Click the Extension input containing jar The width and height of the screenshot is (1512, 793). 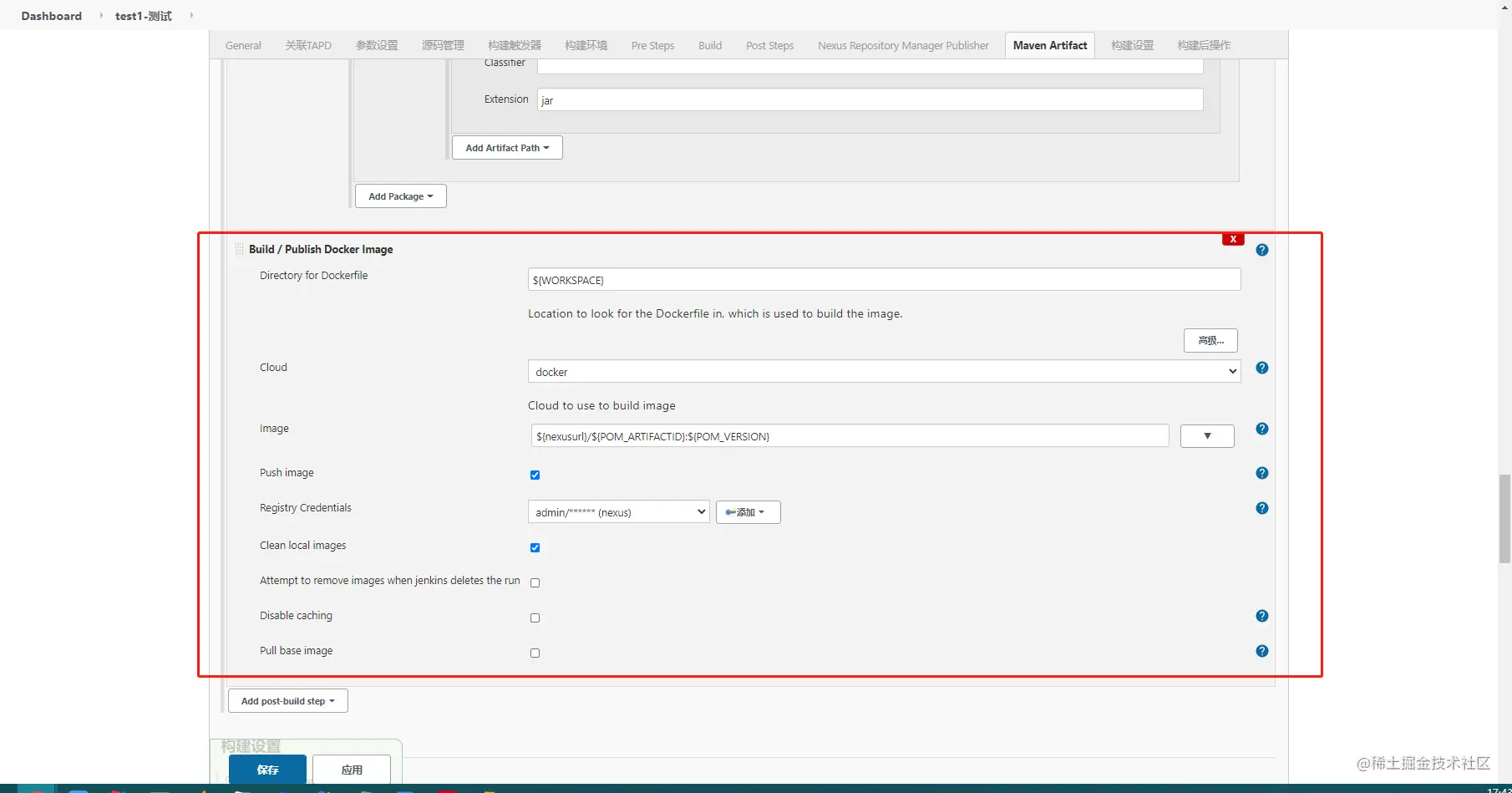(870, 99)
